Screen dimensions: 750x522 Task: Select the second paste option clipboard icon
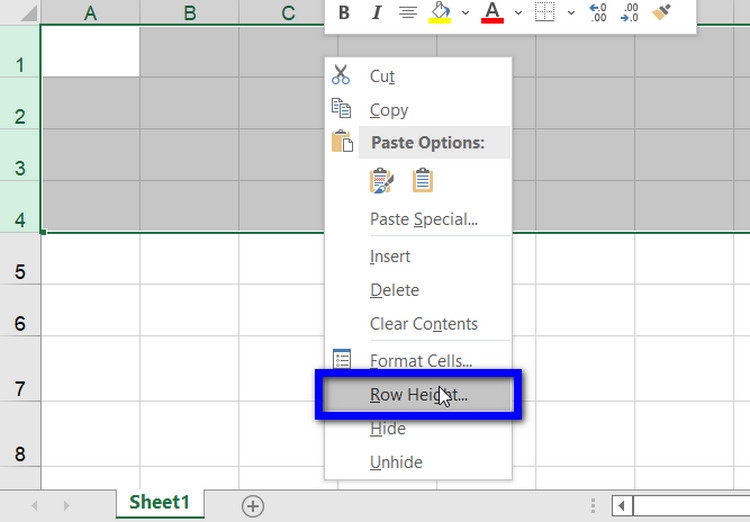[423, 180]
